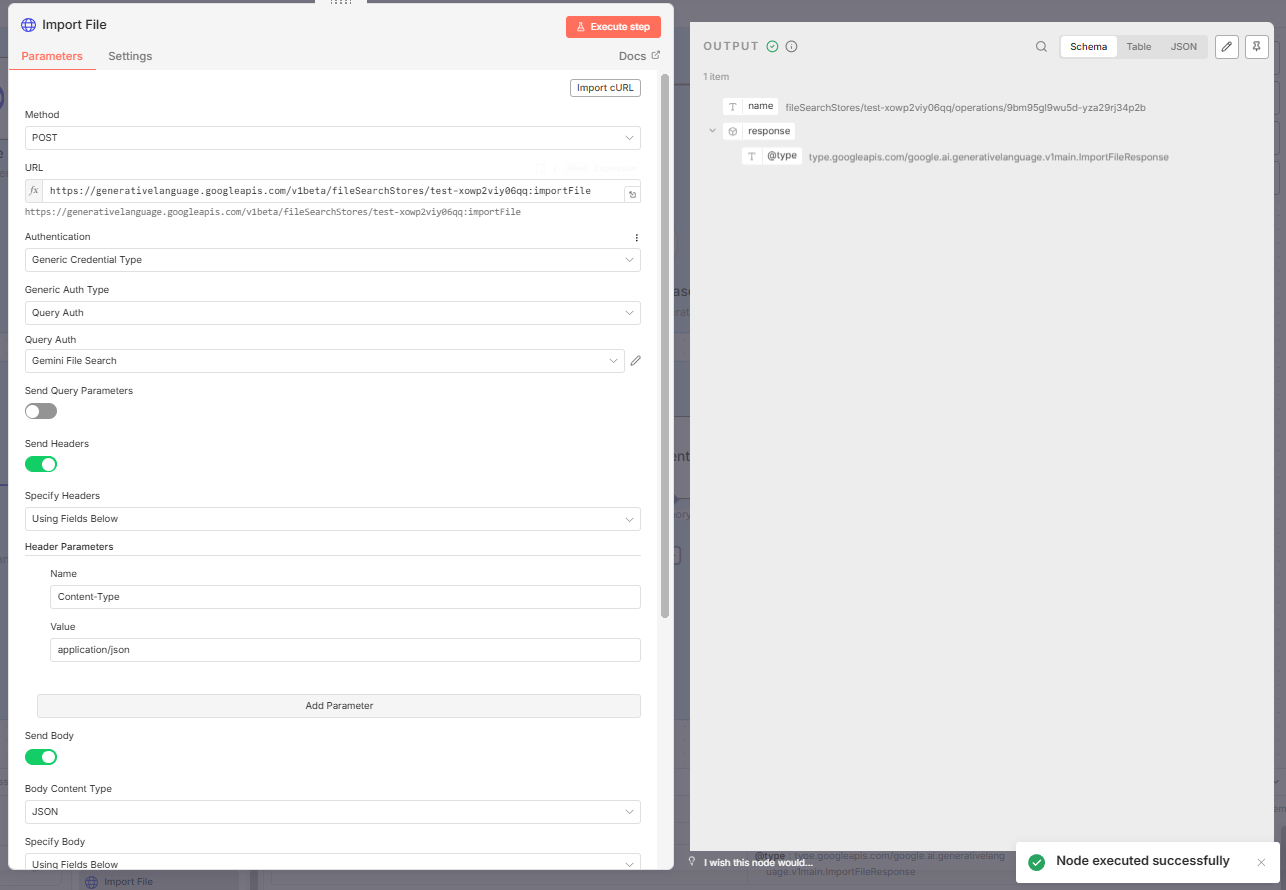The image size is (1286, 890).
Task: Click the text type icon beside name field
Action: [x=733, y=106]
